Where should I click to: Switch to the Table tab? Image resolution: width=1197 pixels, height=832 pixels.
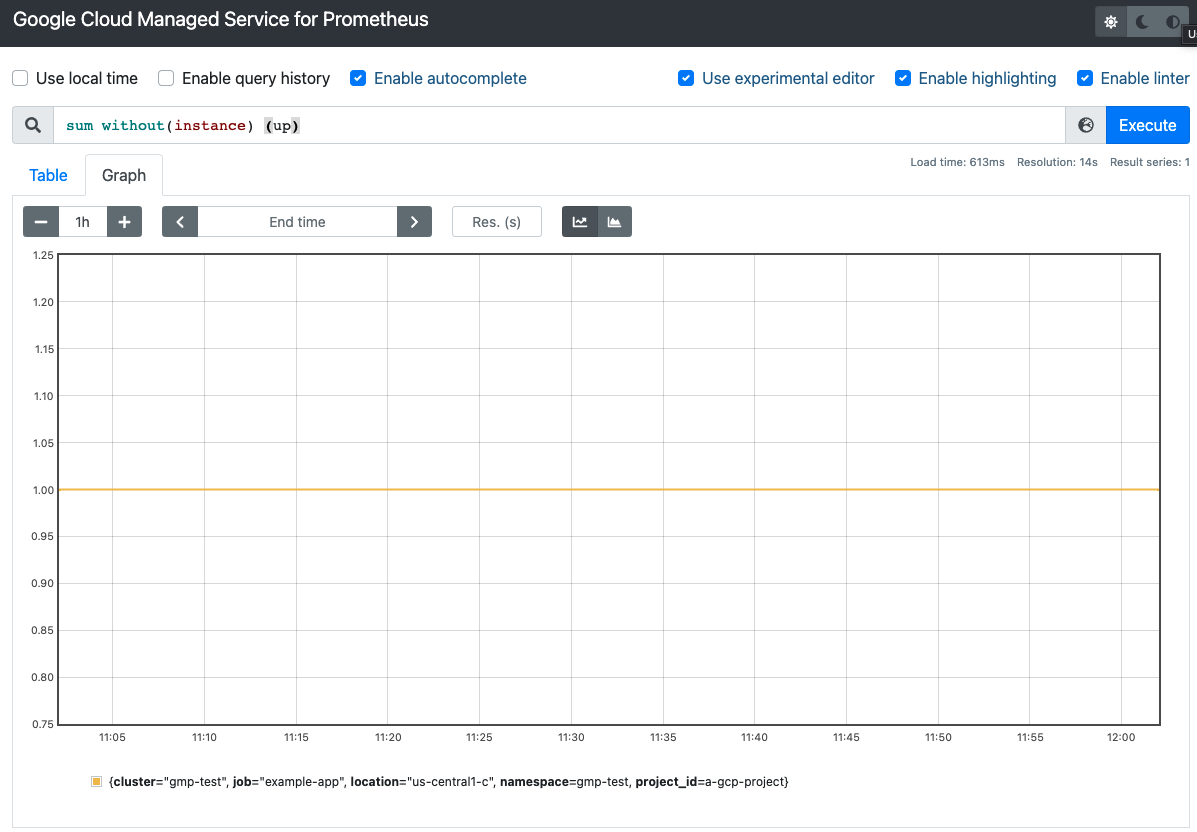click(48, 175)
